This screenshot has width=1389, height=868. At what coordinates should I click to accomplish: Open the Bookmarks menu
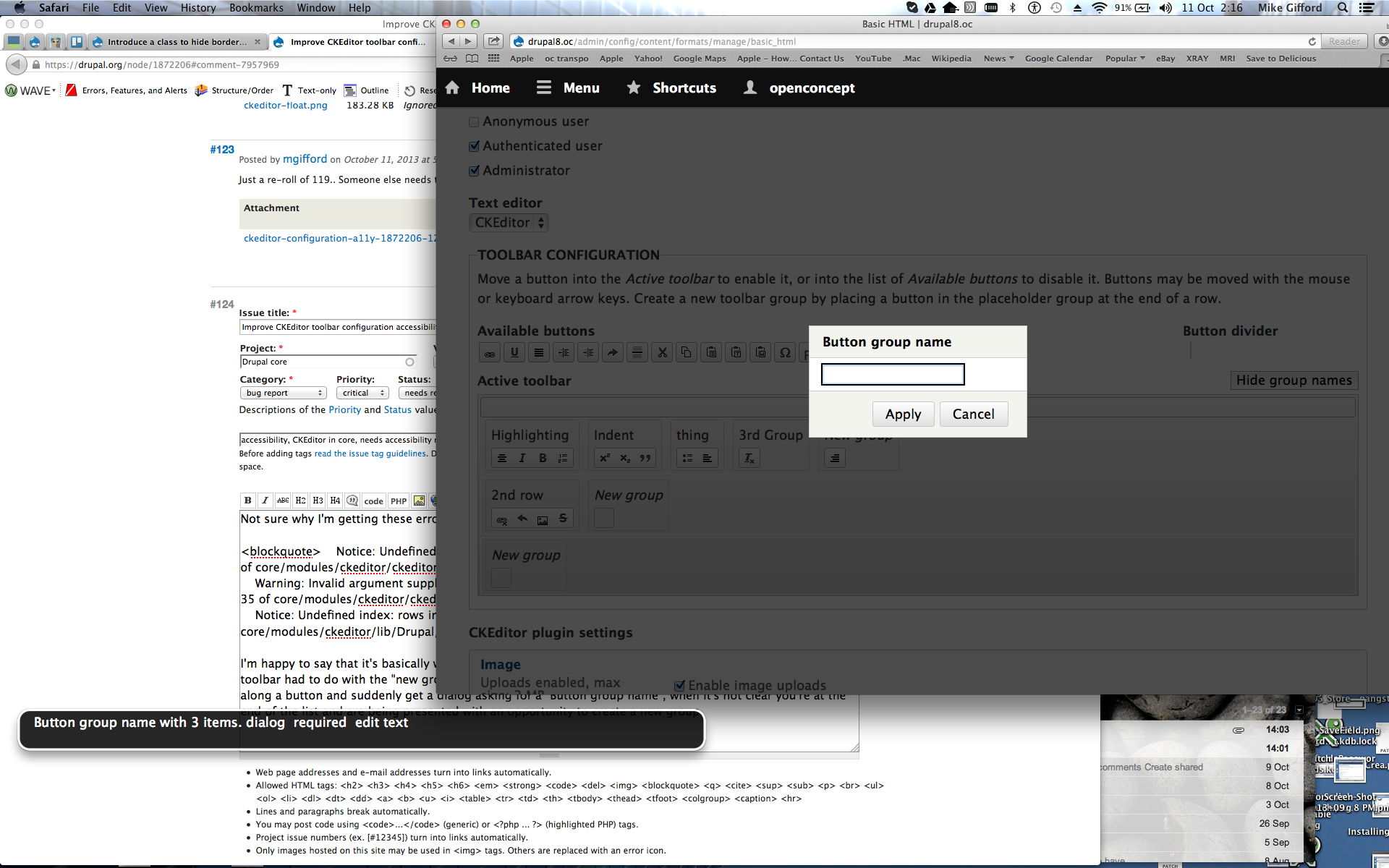point(256,8)
